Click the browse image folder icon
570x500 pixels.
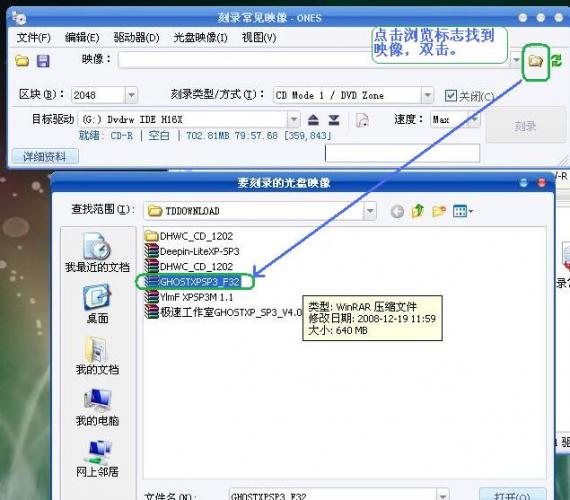[x=535, y=61]
